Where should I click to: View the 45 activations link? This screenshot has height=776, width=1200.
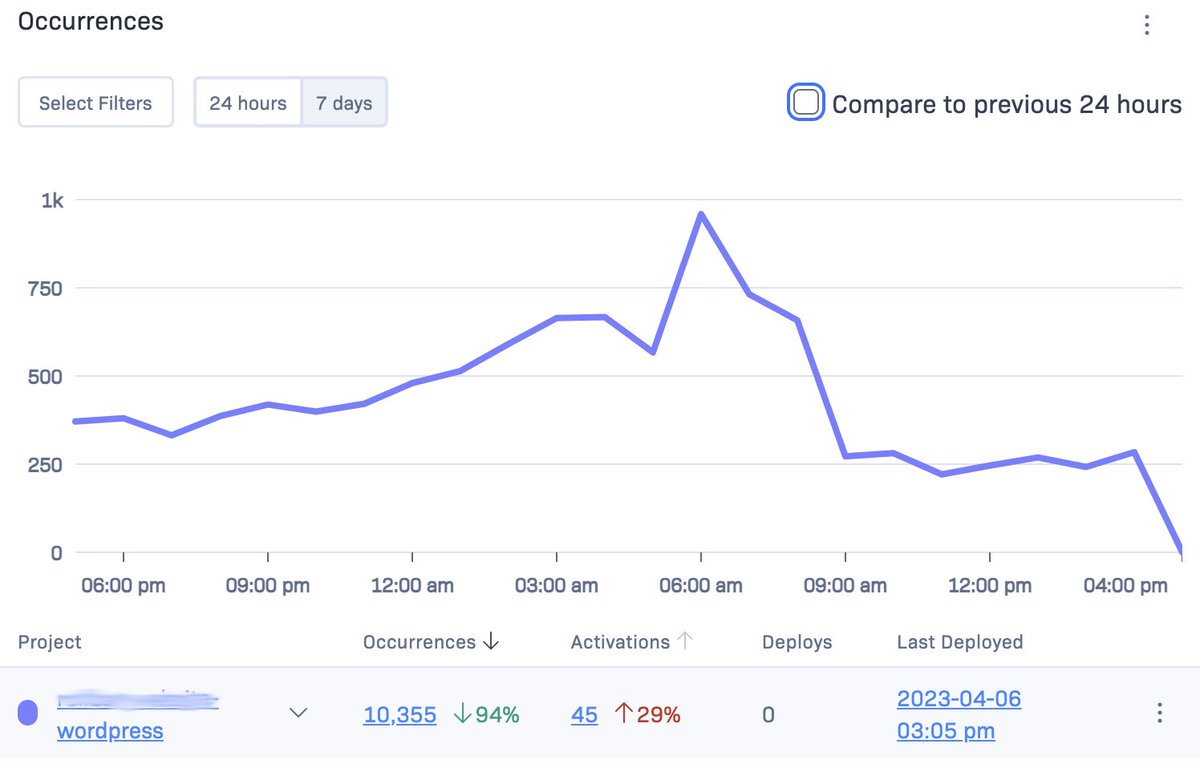pos(584,715)
